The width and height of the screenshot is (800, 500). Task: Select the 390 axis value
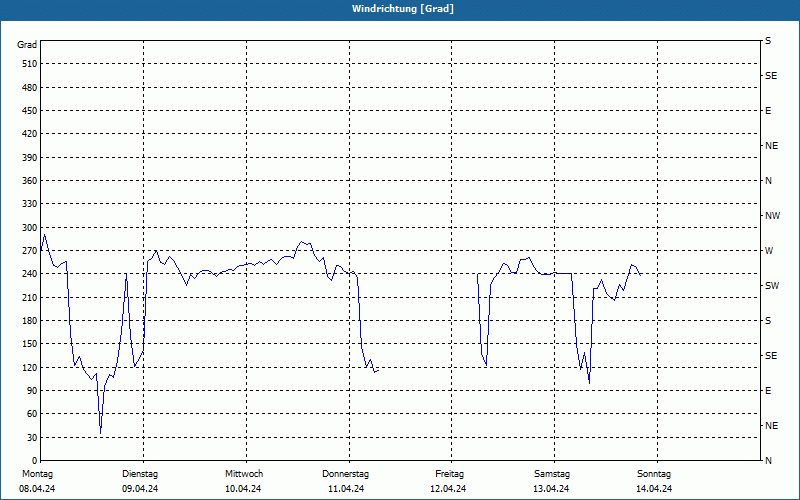29,157
